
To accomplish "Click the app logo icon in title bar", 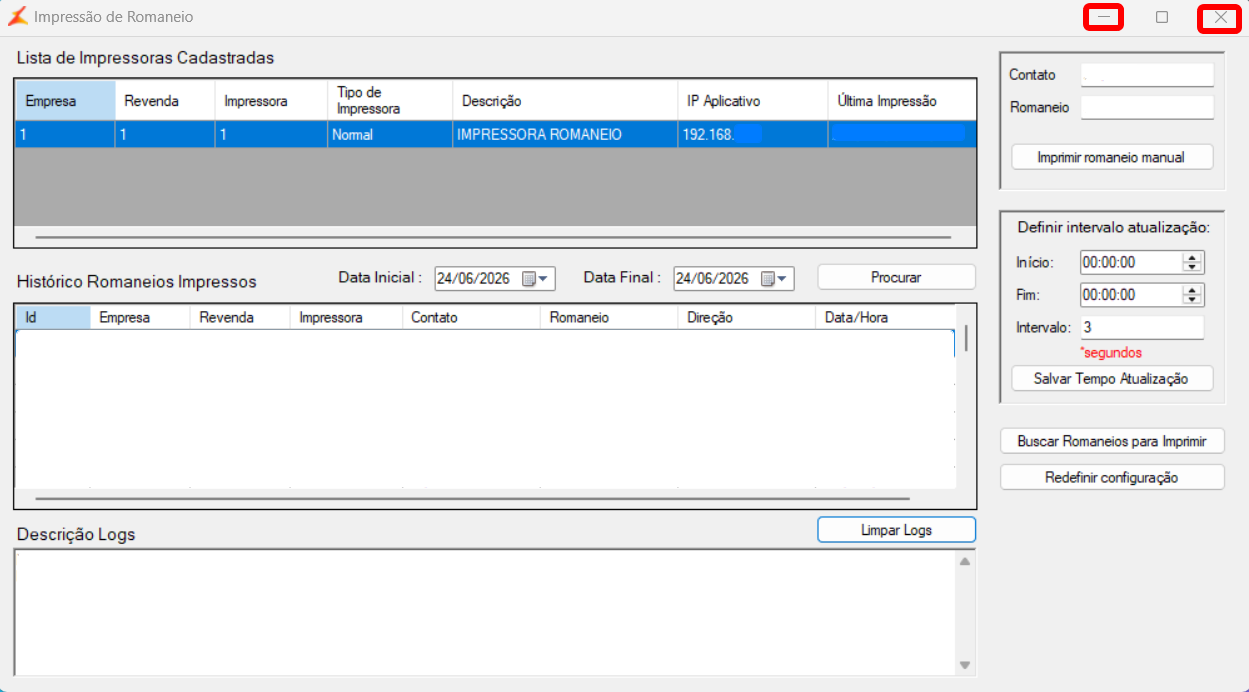I will (x=17, y=17).
